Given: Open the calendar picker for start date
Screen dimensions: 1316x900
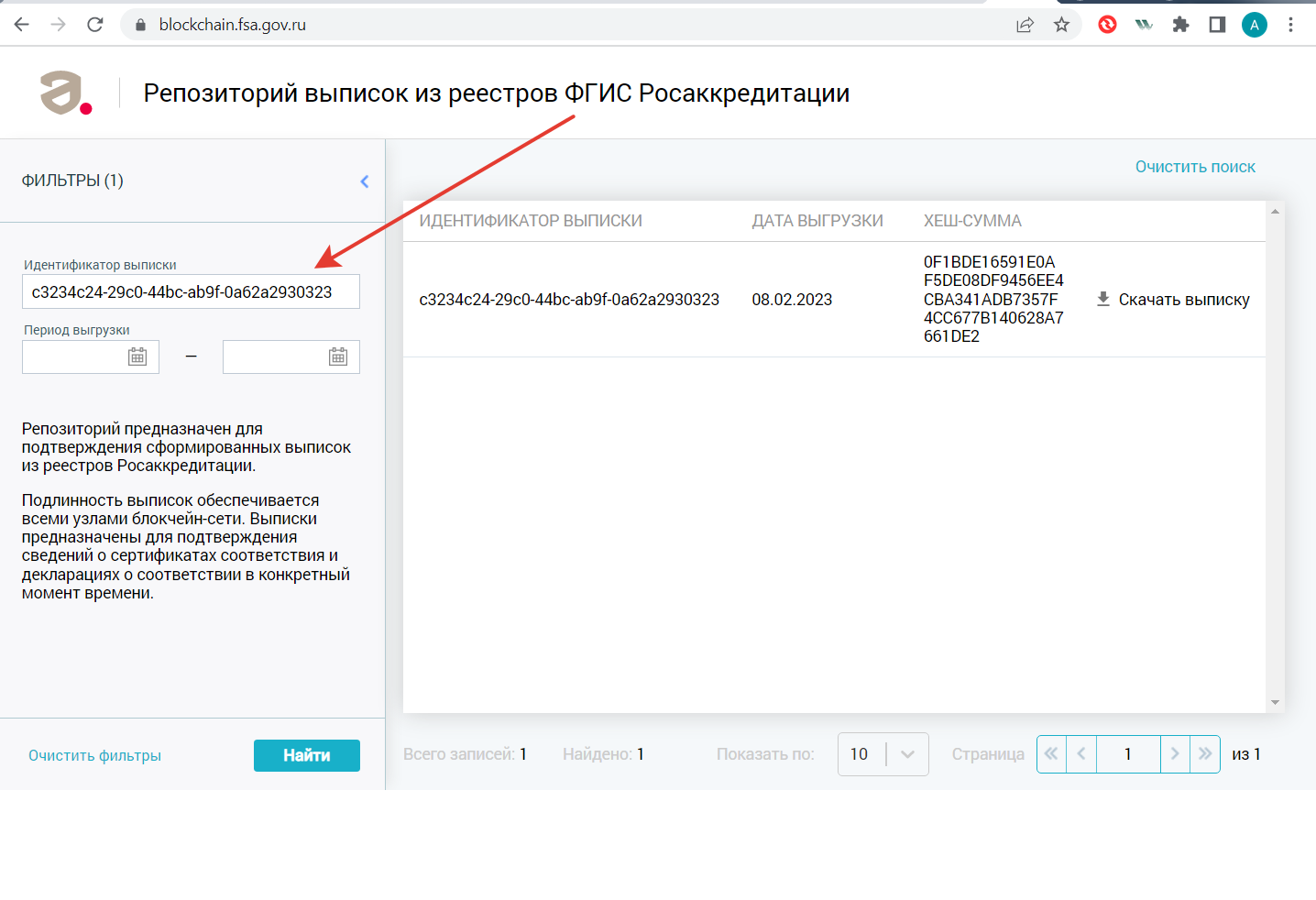Looking at the screenshot, I should click(x=137, y=357).
